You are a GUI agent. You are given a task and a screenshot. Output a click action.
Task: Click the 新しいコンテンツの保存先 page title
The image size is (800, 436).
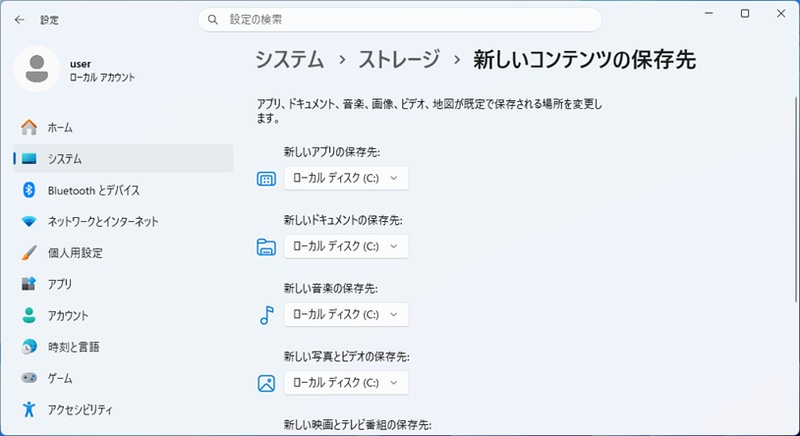point(585,60)
